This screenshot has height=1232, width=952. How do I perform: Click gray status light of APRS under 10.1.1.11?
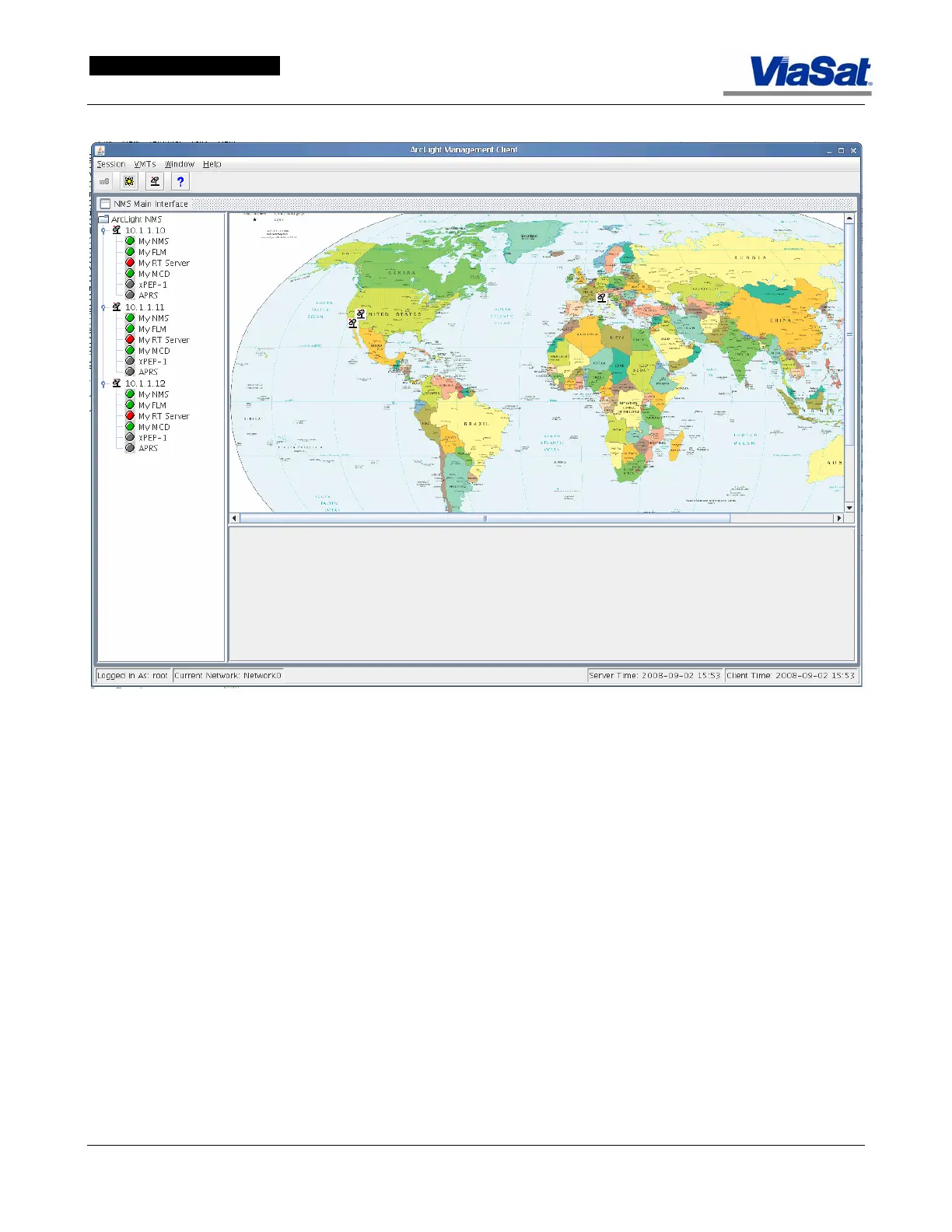tap(130, 372)
